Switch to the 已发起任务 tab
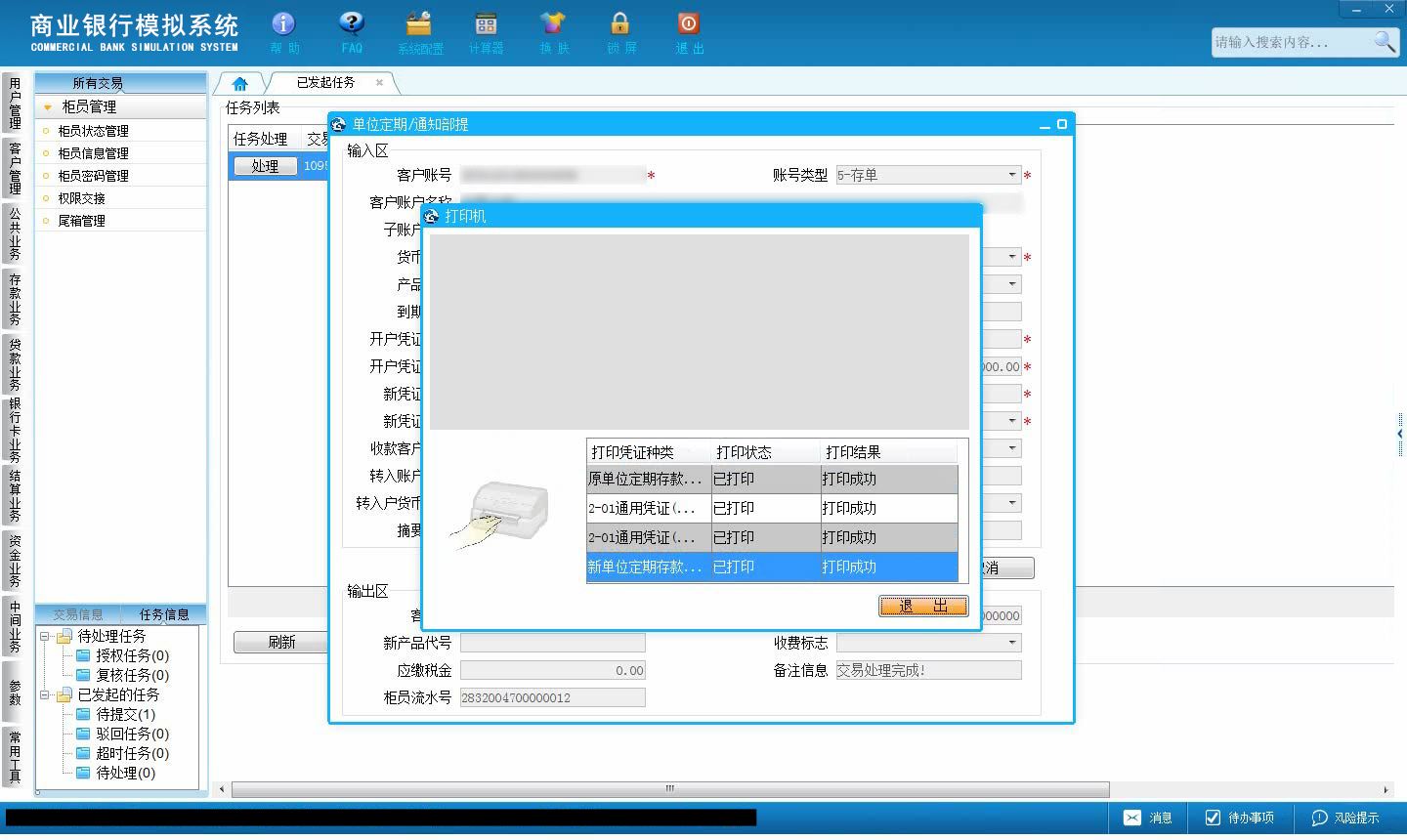Screen dimensions: 1407x840 326,83
